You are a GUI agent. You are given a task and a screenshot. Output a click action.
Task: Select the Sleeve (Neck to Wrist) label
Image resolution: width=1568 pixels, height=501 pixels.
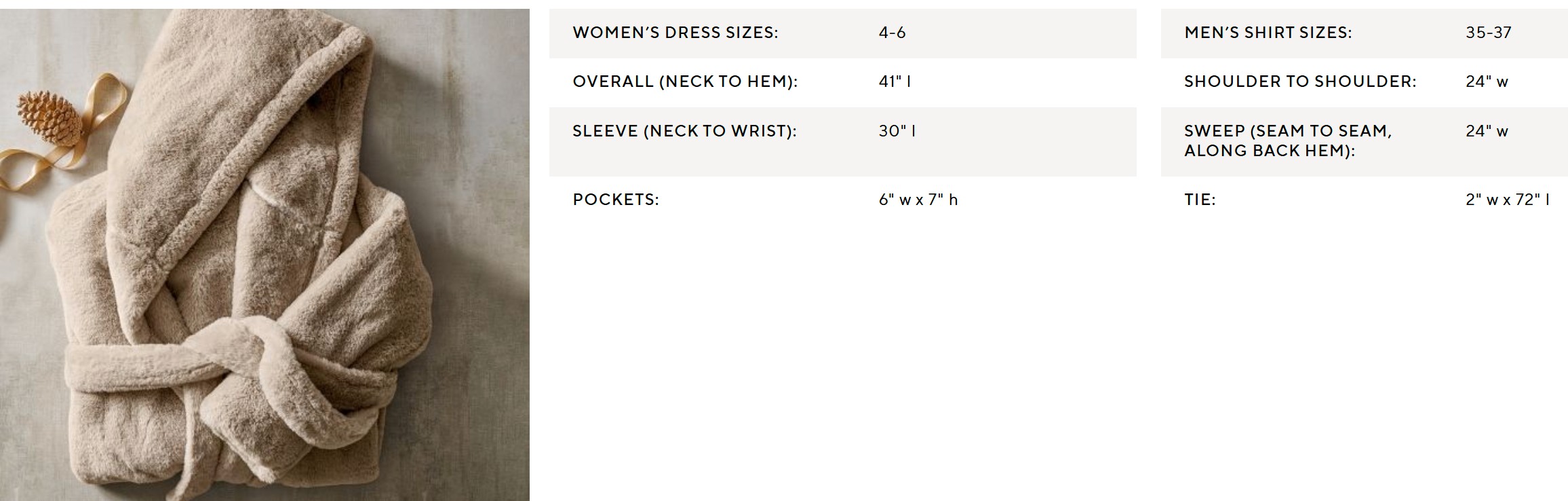pos(684,131)
